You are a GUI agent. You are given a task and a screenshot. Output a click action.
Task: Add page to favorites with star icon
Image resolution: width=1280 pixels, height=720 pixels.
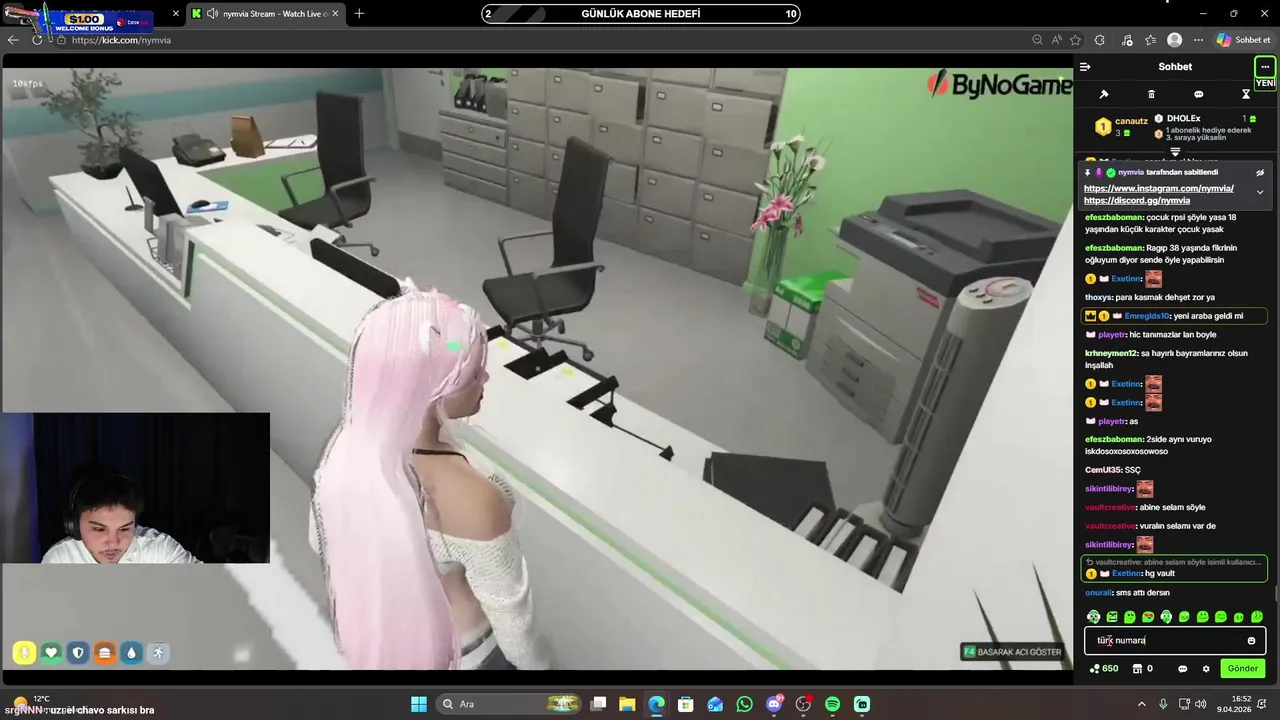click(1075, 40)
